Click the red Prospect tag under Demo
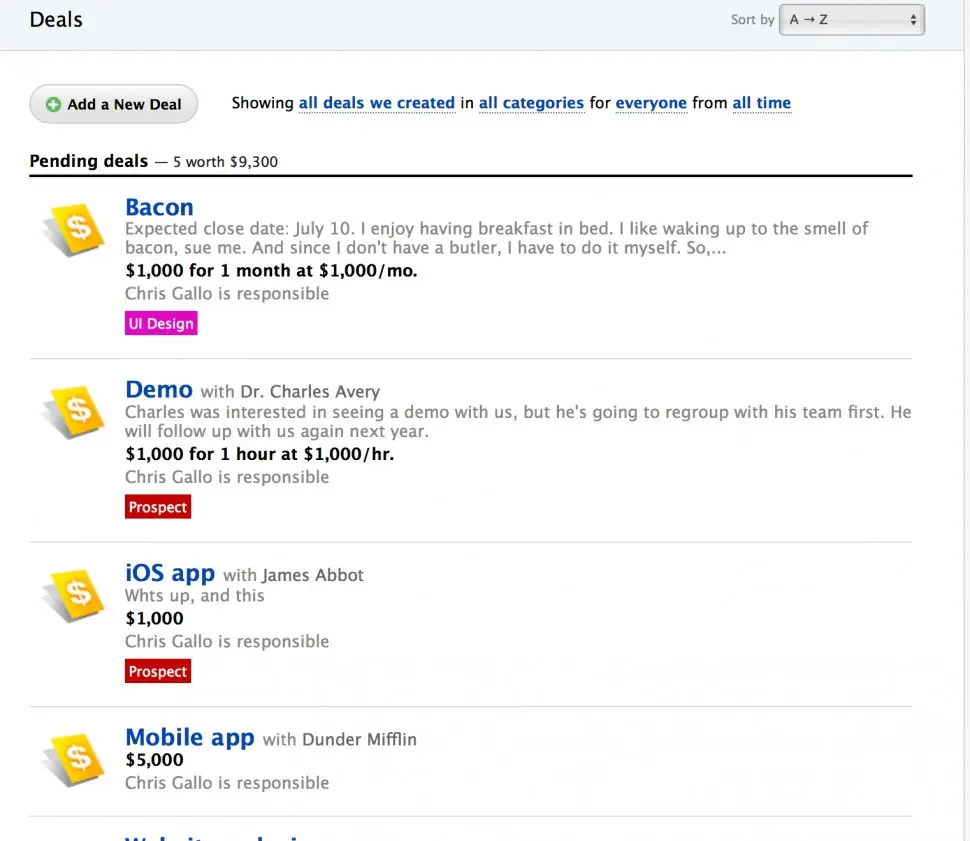This screenshot has height=841, width=970. click(x=158, y=507)
